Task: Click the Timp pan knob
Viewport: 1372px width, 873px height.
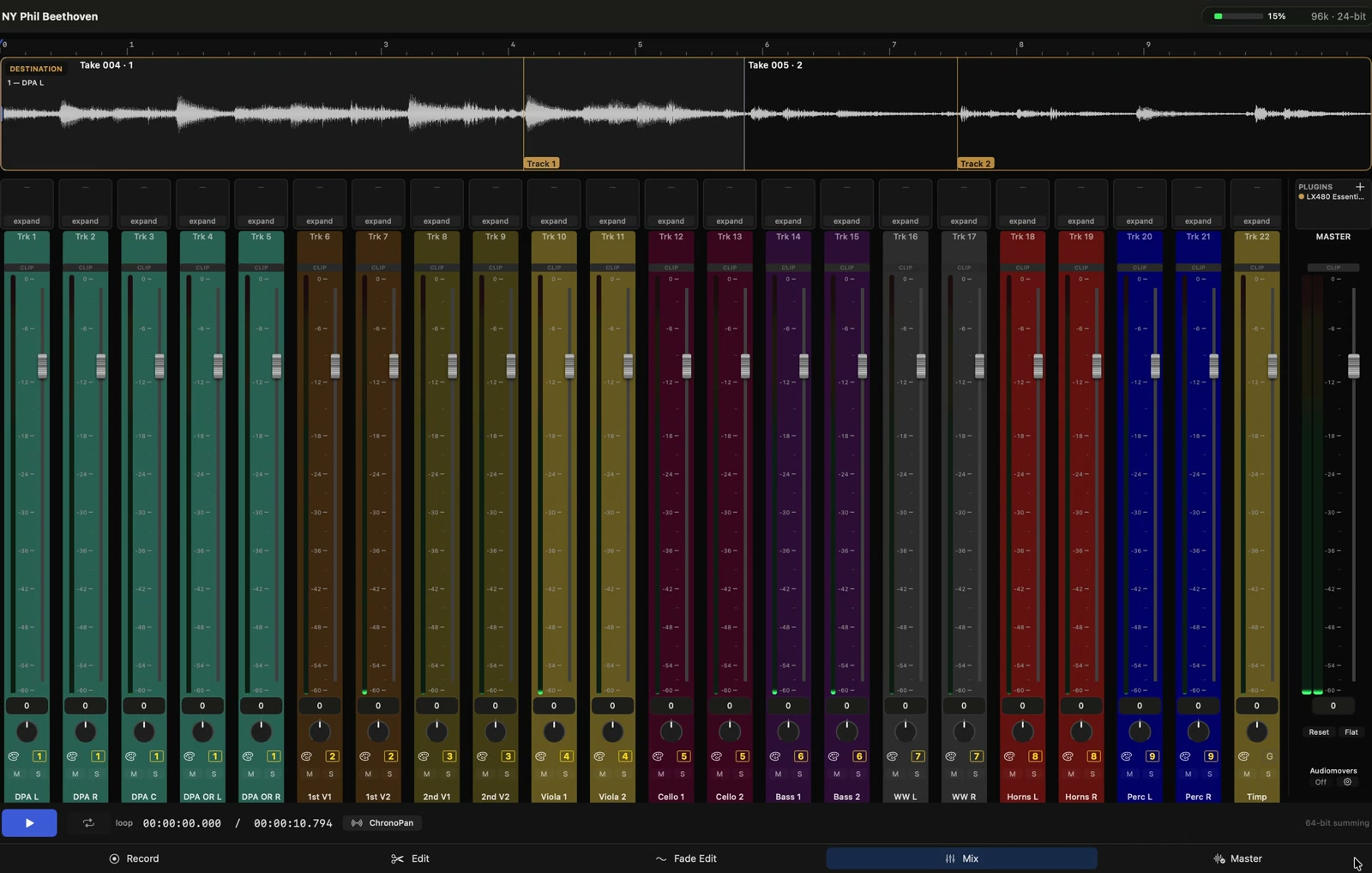Action: [1257, 732]
